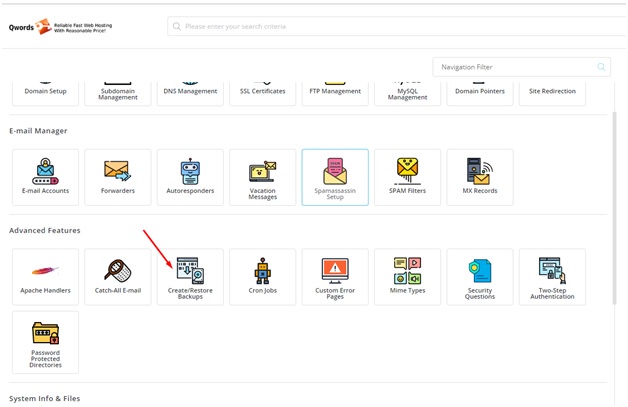Open Spamassassin Setup

pos(335,177)
